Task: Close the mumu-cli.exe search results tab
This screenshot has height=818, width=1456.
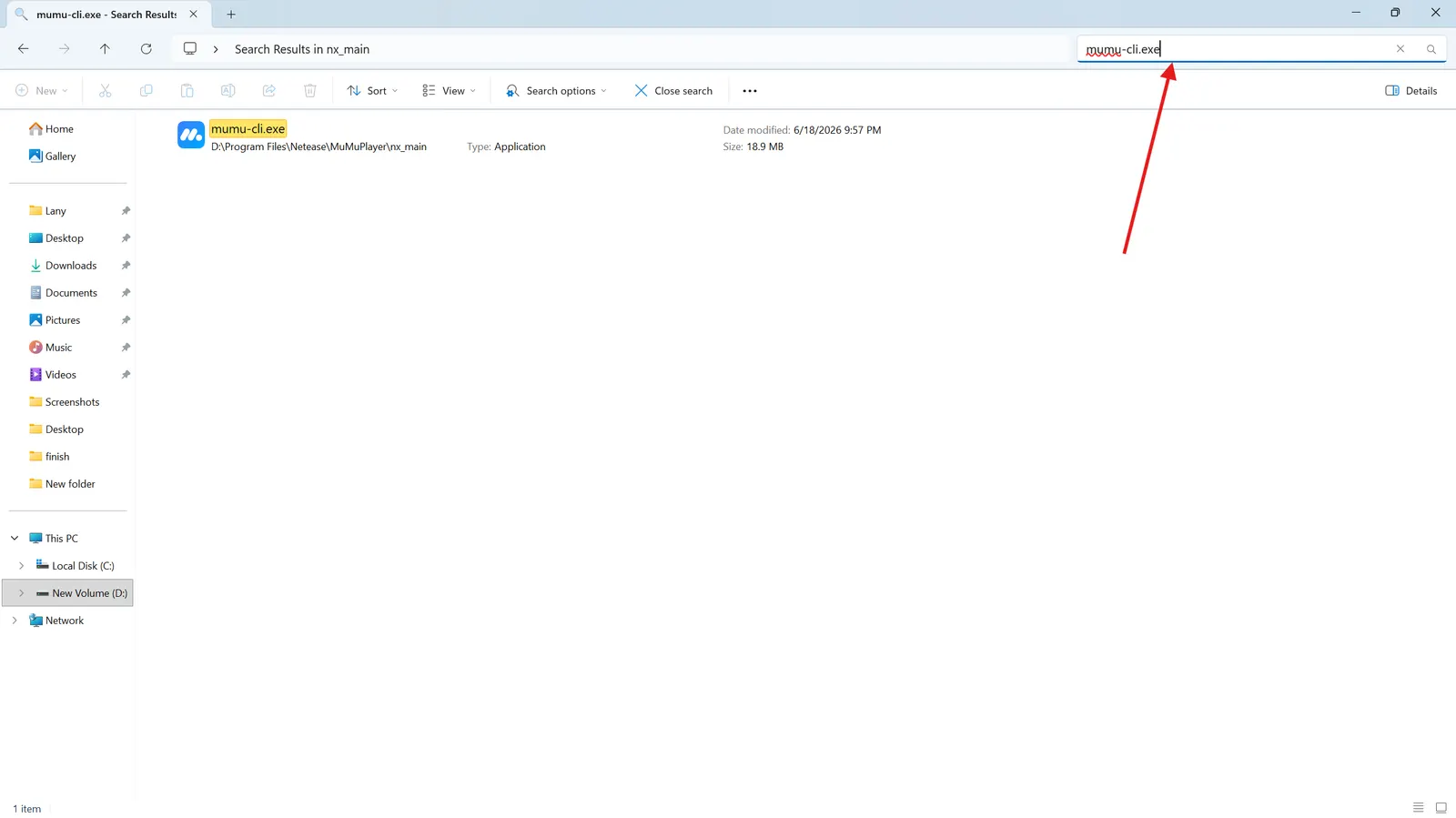Action: click(193, 15)
